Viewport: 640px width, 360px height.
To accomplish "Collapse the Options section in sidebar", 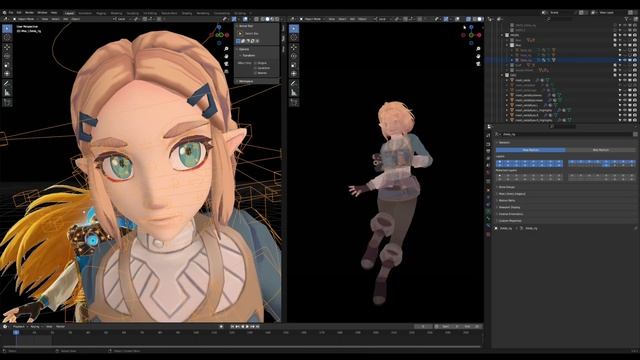I will tap(244, 49).
